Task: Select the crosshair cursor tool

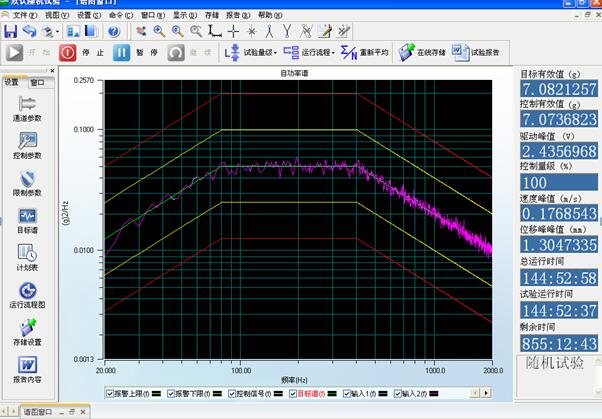Action: pyautogui.click(x=233, y=31)
